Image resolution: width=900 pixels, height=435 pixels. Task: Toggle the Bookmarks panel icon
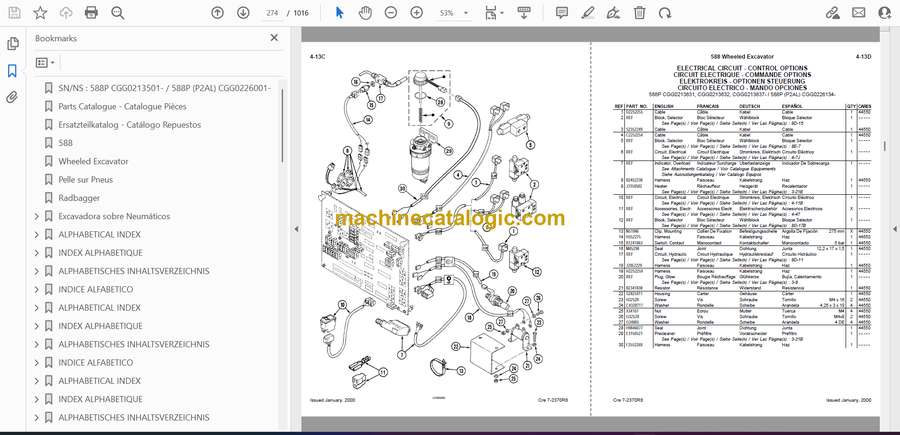[x=12, y=71]
